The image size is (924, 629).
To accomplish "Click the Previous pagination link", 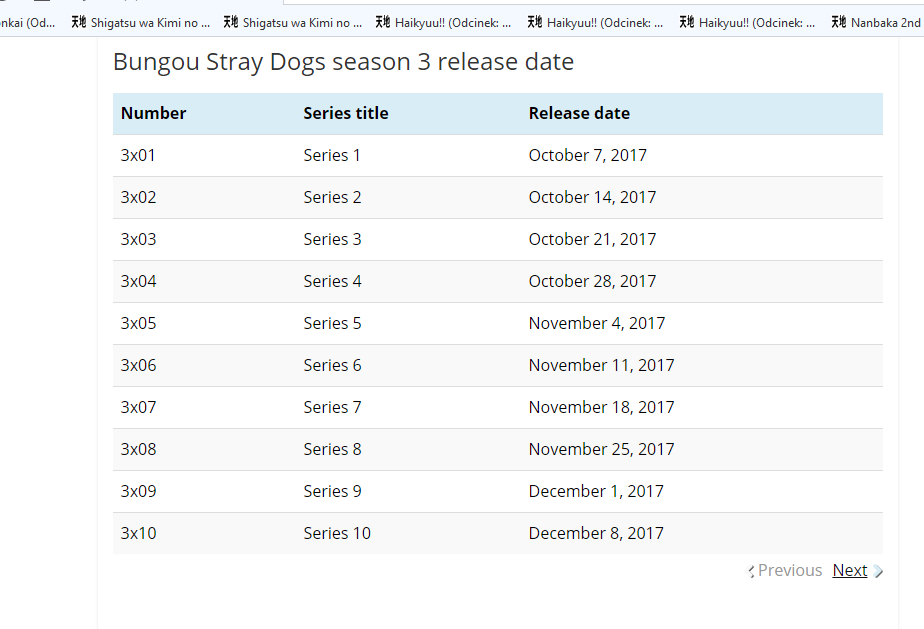I will (x=789, y=570).
